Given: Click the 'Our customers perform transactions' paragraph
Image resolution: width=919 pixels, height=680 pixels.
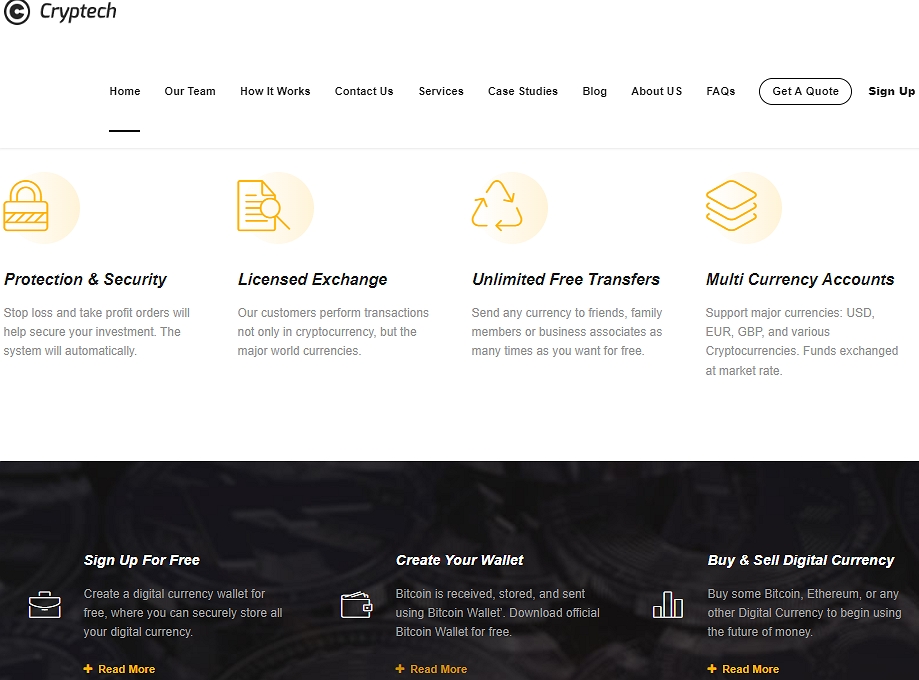Looking at the screenshot, I should tap(333, 332).
